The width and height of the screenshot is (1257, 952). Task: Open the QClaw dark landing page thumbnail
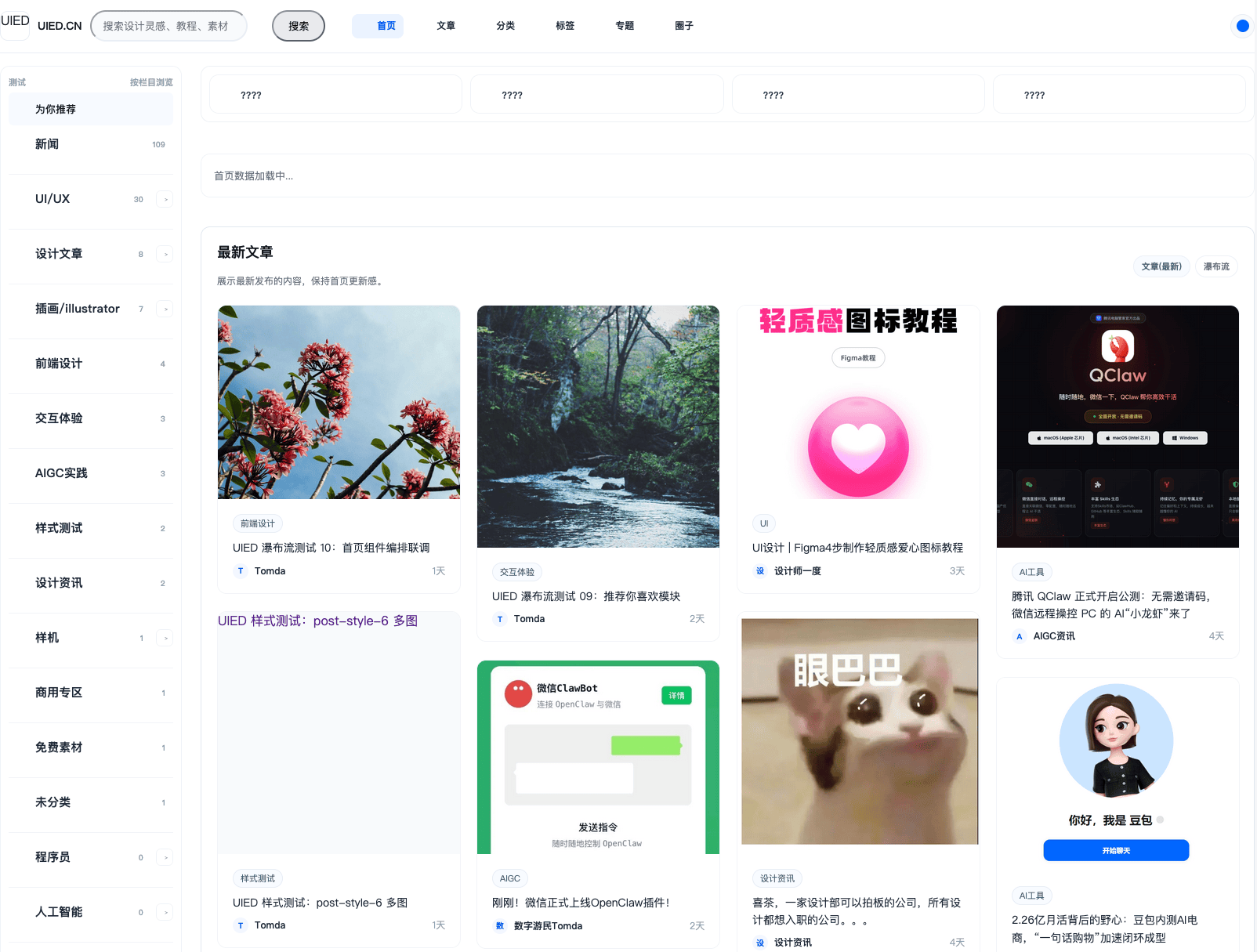pos(1118,426)
